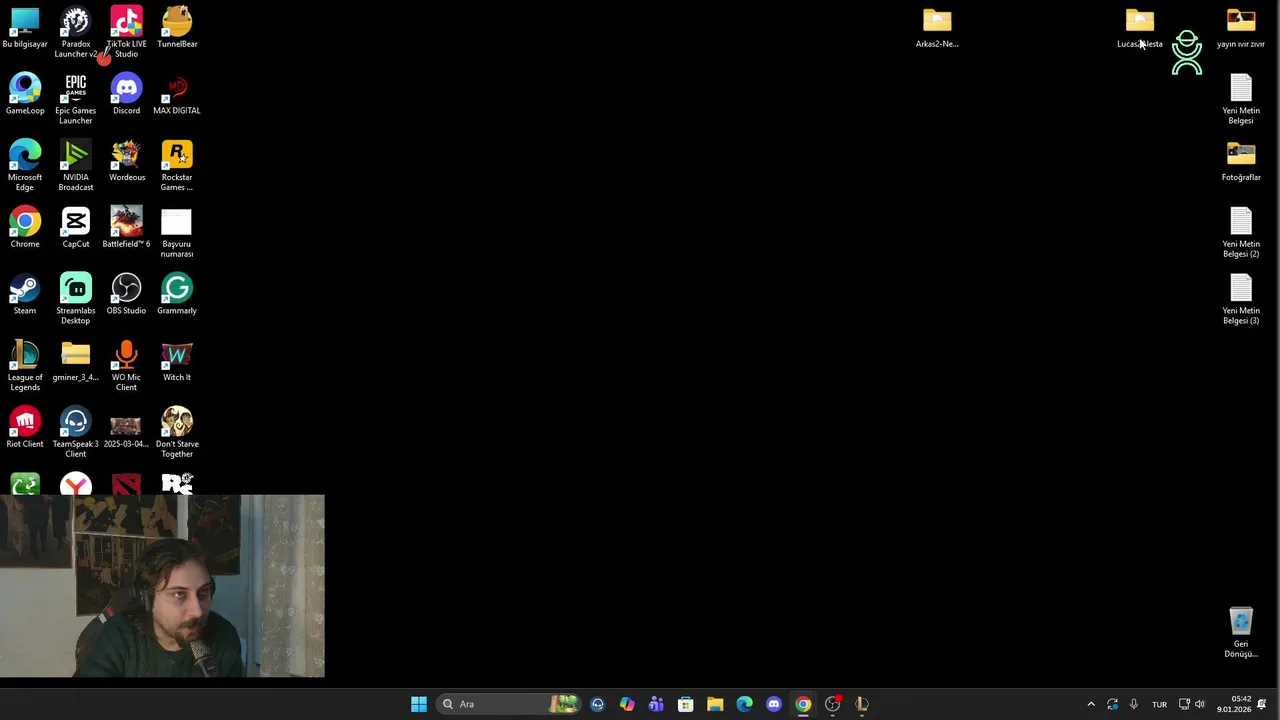This screenshot has width=1280, height=720.
Task: Select GameLoop desktop shortcut
Action: coord(25,94)
